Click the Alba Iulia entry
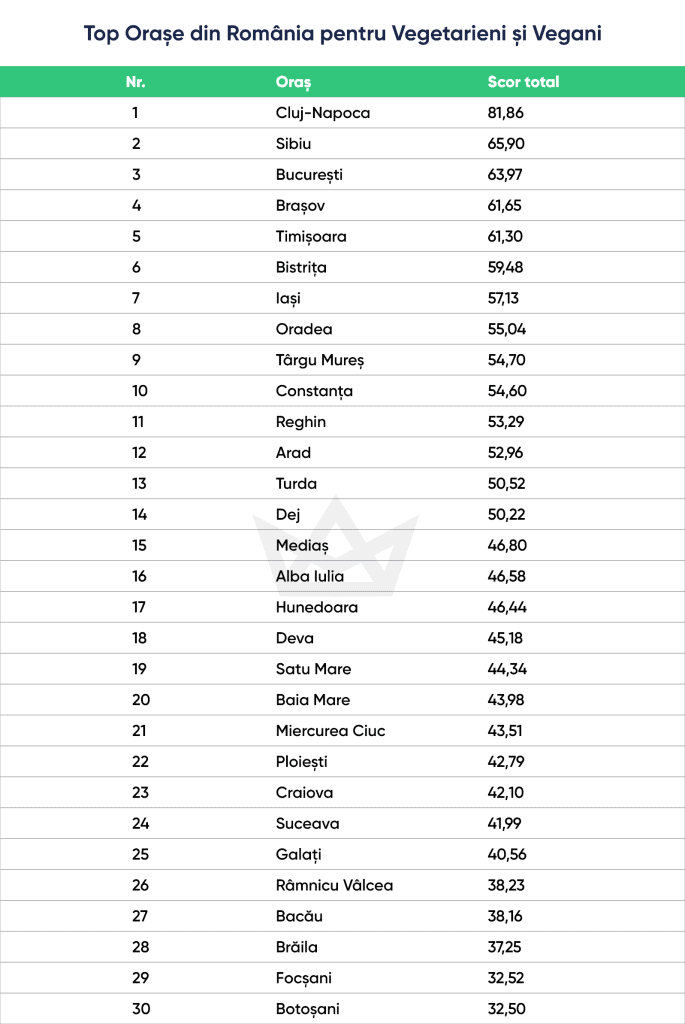 coord(310,576)
